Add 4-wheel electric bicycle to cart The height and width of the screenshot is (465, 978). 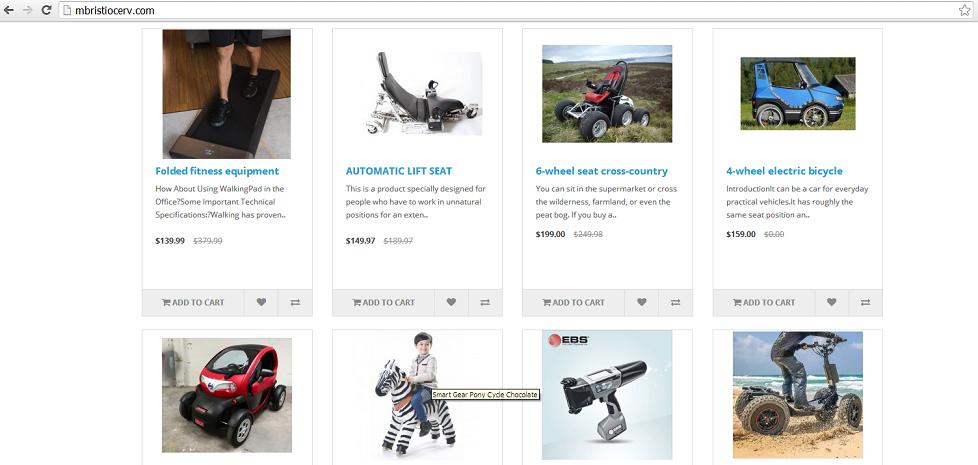[764, 302]
